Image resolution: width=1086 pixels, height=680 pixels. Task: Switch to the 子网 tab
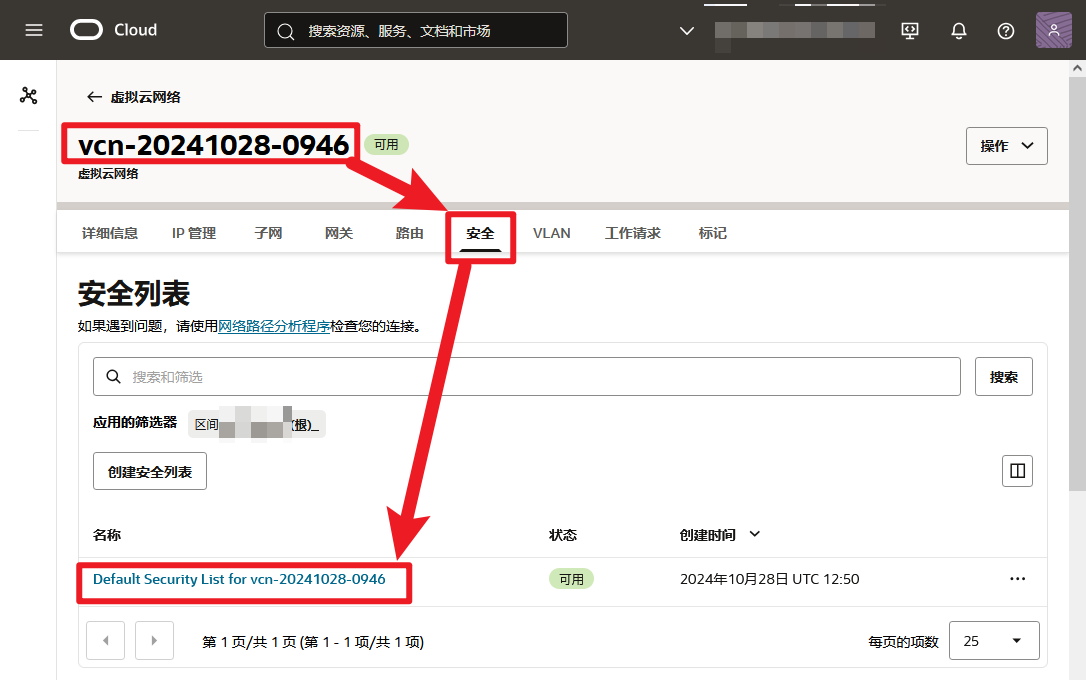[x=268, y=233]
